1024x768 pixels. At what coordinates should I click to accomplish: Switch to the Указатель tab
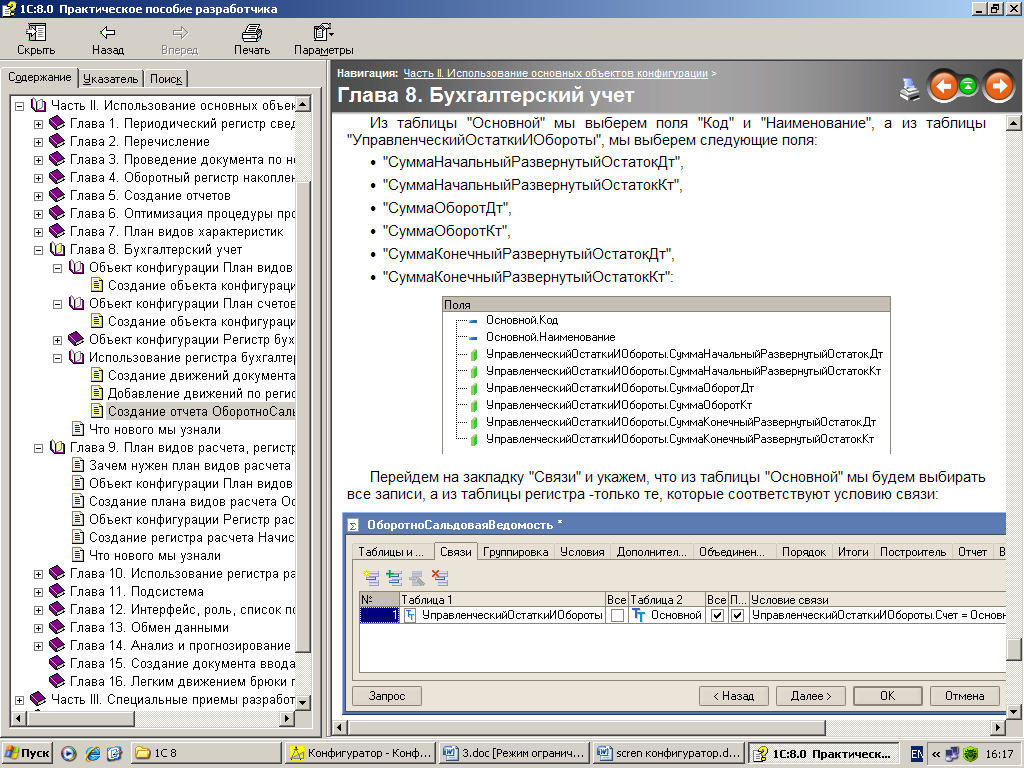pyautogui.click(x=110, y=79)
